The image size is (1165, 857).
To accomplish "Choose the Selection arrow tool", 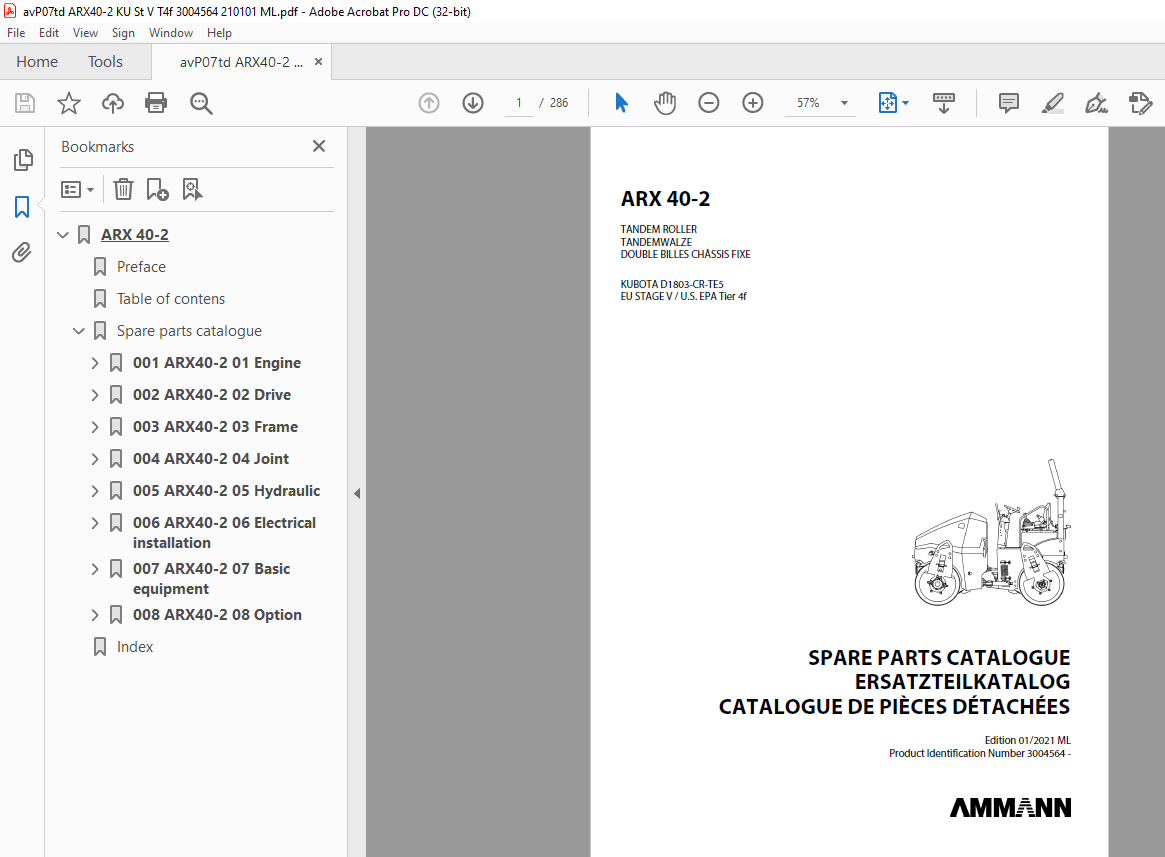I will (x=621, y=103).
